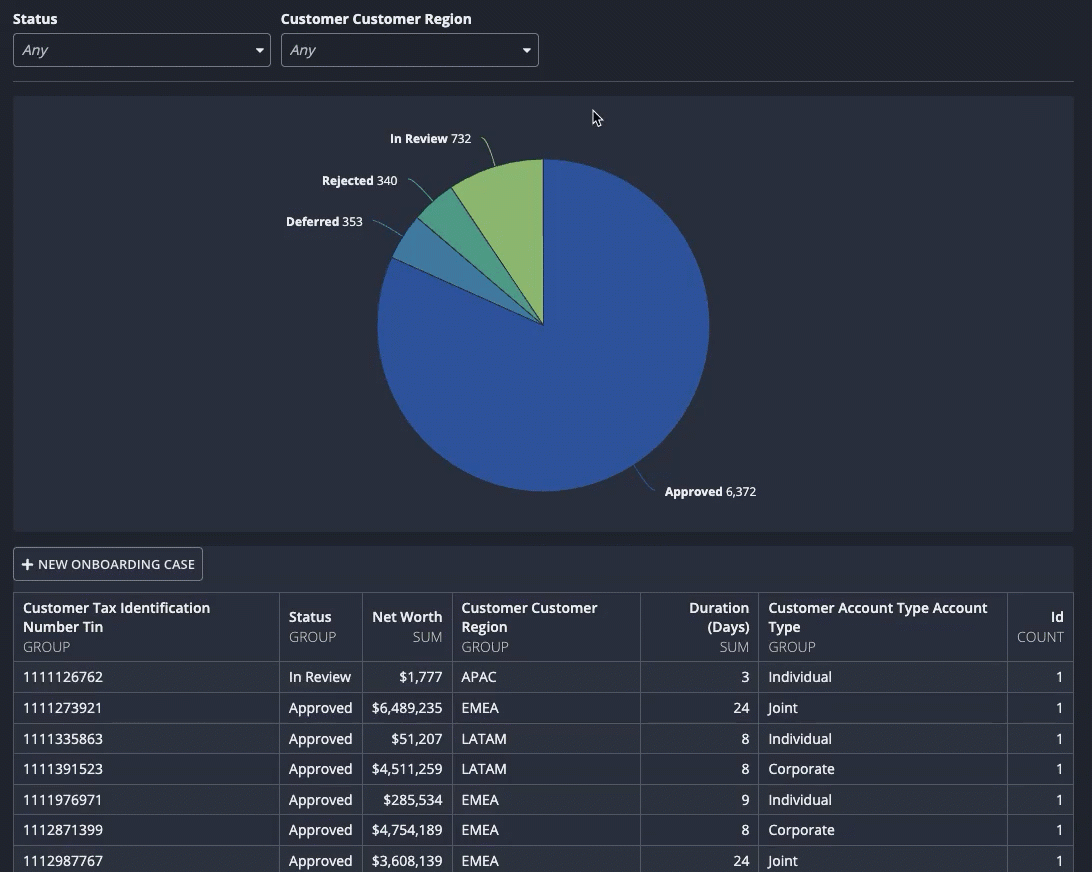
Task: Click Customer Account Type column header
Action: click(883, 627)
